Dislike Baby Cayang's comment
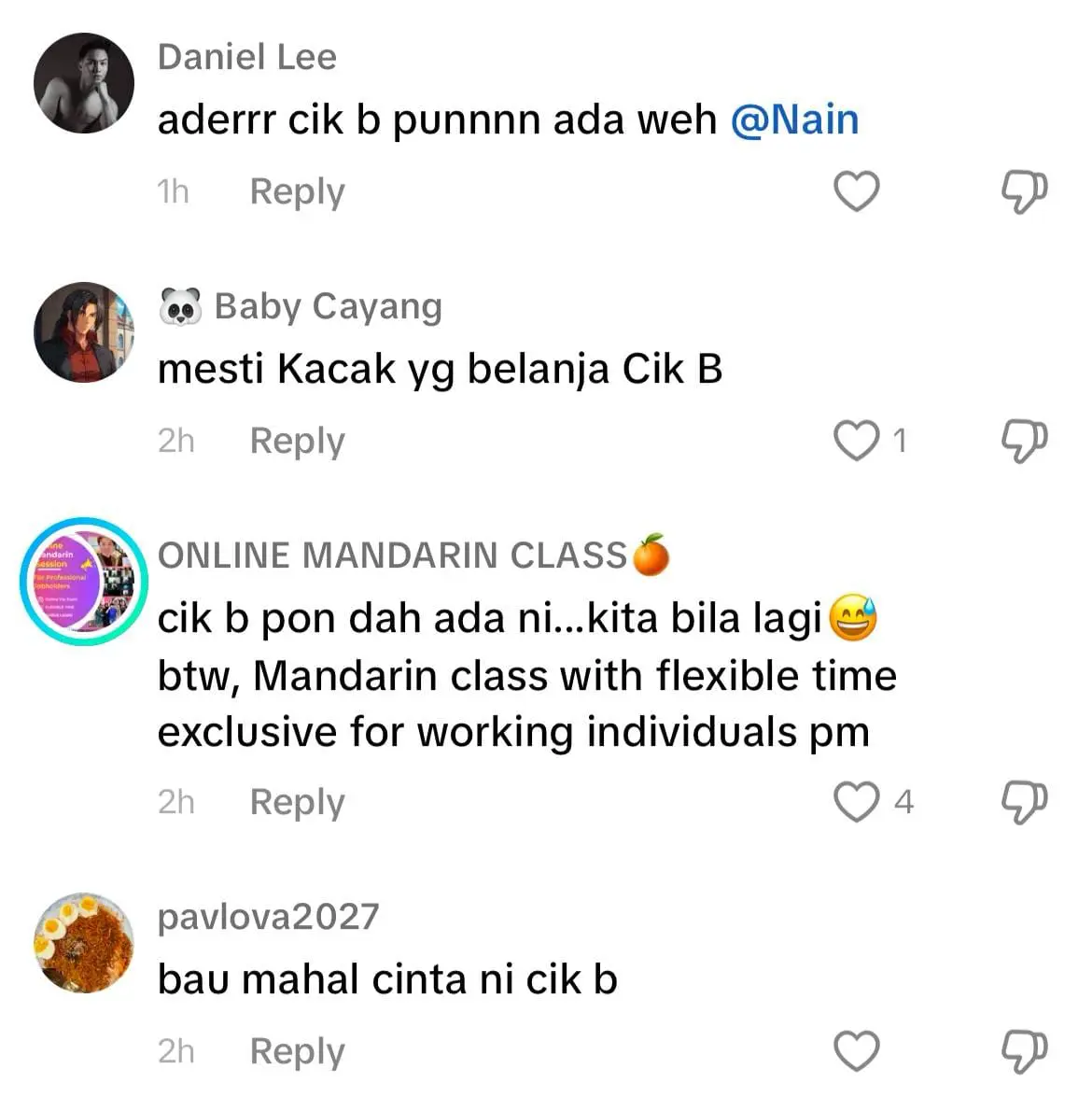Image resolution: width=1092 pixels, height=1111 pixels. 1024,442
